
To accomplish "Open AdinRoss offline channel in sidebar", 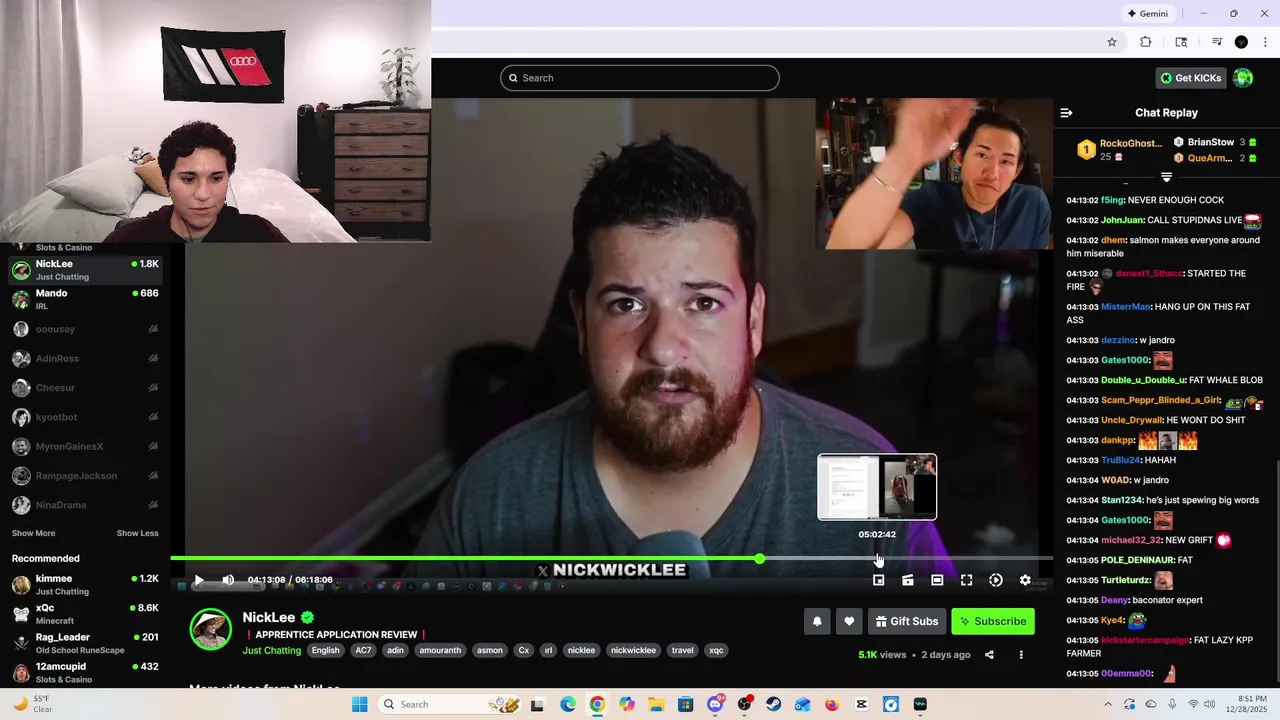I will coord(85,358).
